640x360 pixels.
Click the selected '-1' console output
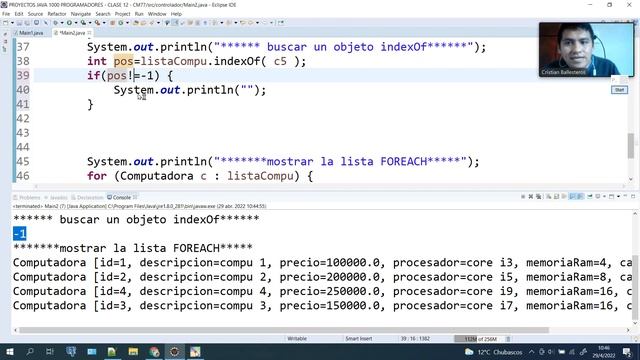pos(20,233)
